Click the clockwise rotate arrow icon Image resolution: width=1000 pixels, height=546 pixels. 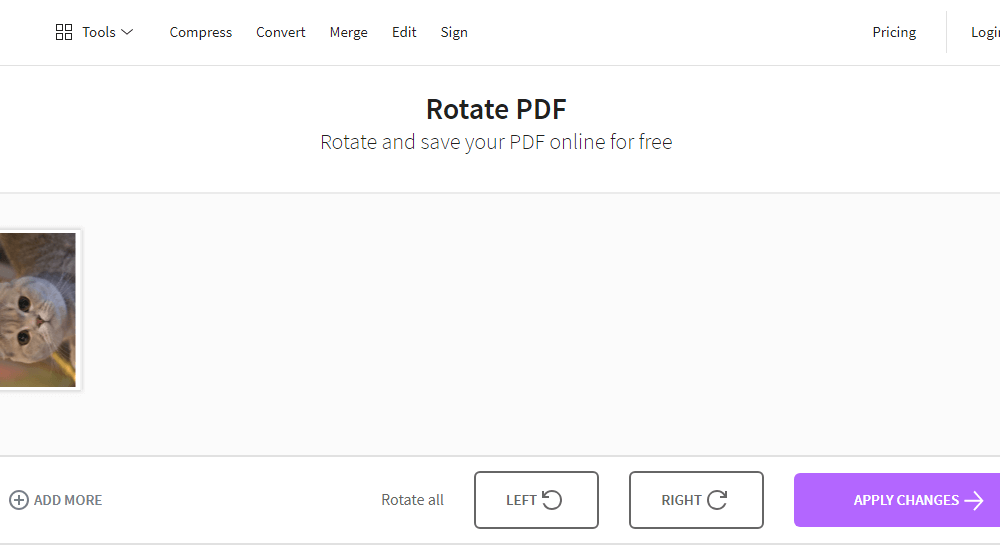(717, 500)
